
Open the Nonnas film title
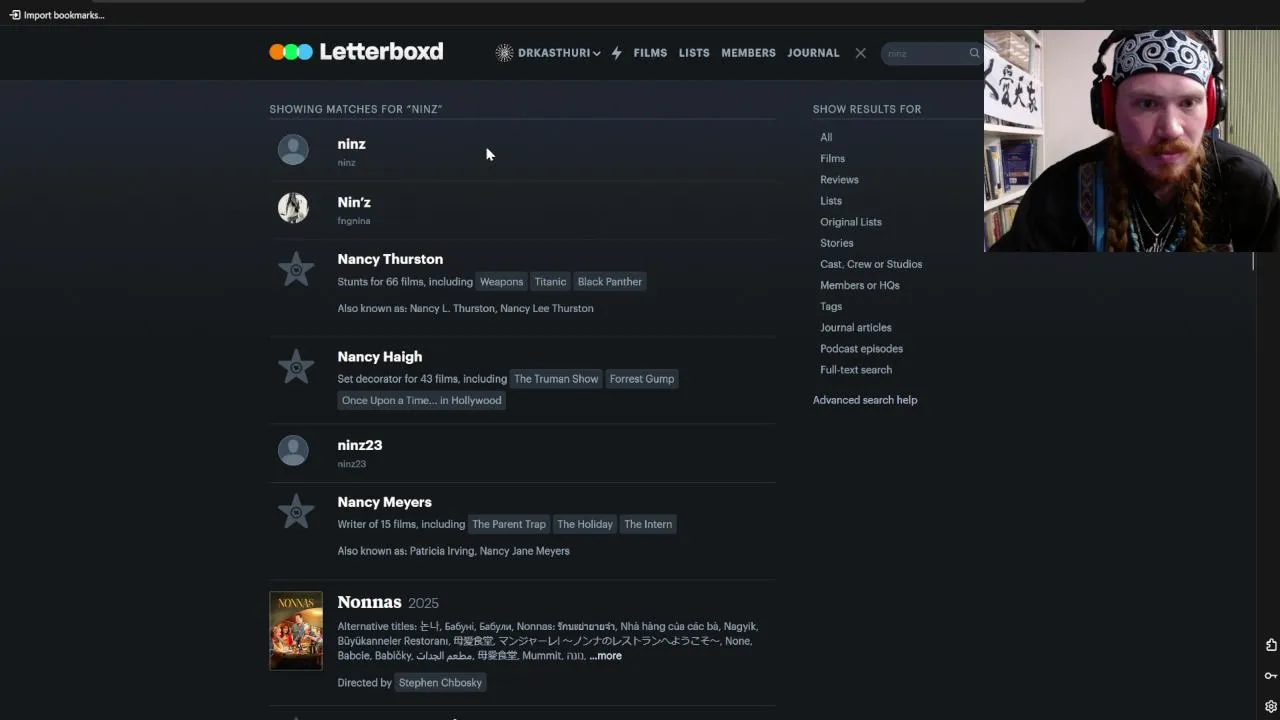[x=369, y=602]
